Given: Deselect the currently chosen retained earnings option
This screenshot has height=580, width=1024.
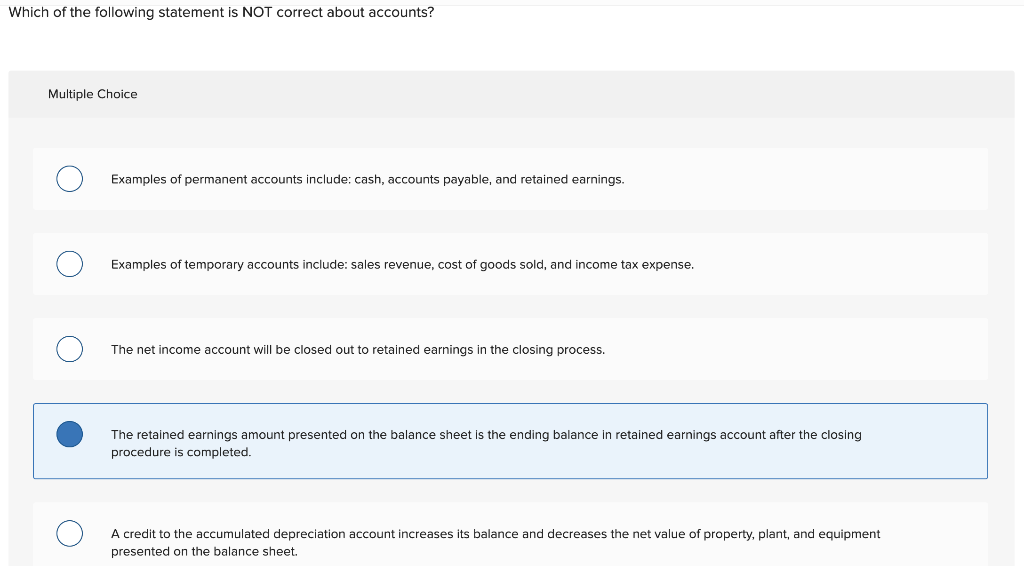Looking at the screenshot, I should tap(69, 434).
